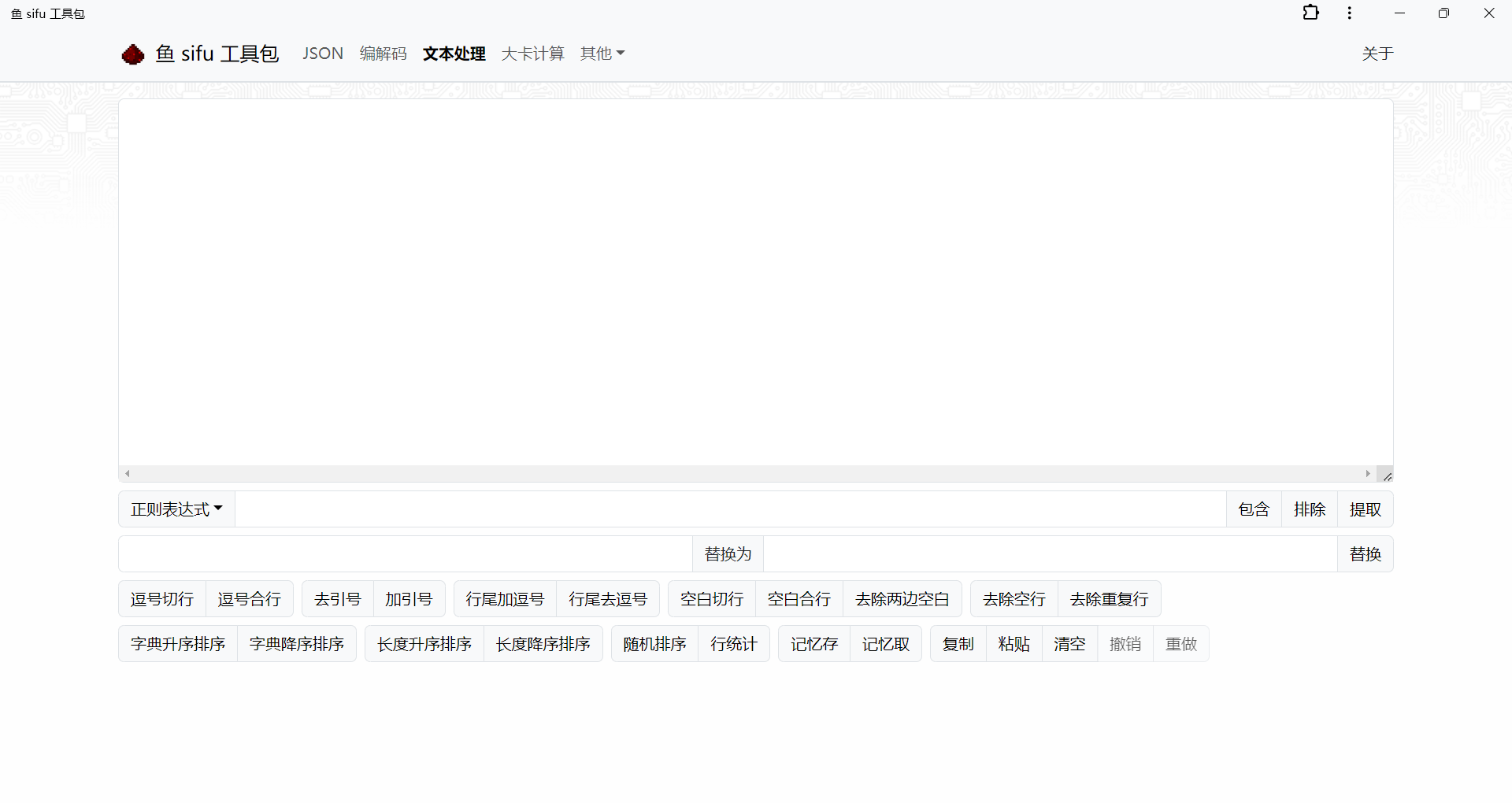This screenshot has height=803, width=1512.
Task: Maximize the 鱼 sifu 工具包 window
Action: (1443, 13)
